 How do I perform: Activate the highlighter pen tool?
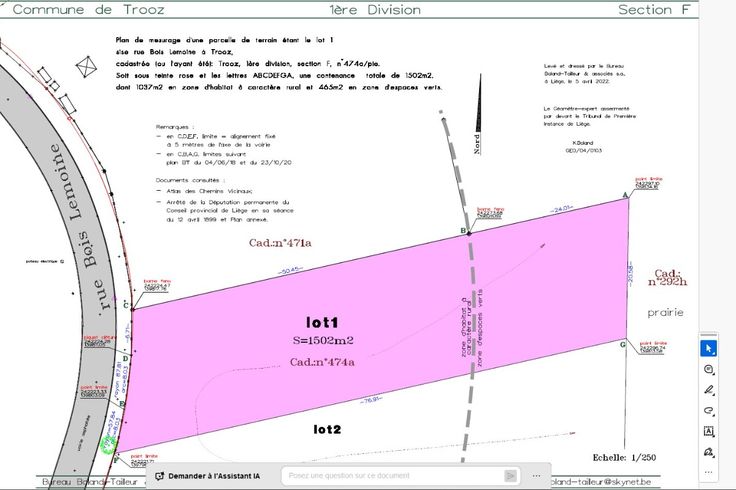point(709,390)
